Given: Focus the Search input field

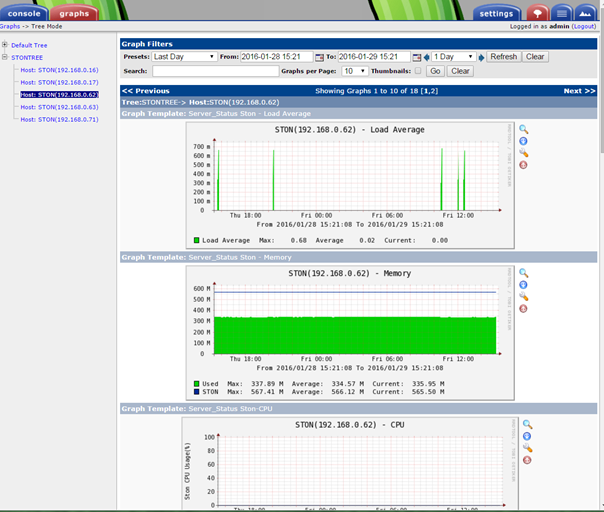Looking at the screenshot, I should tap(215, 71).
